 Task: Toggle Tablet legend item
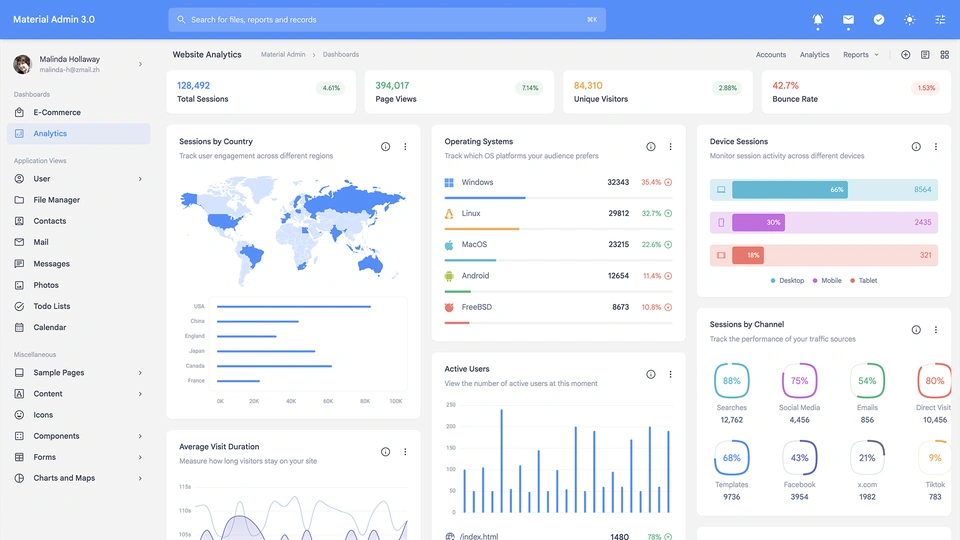pyautogui.click(x=864, y=281)
